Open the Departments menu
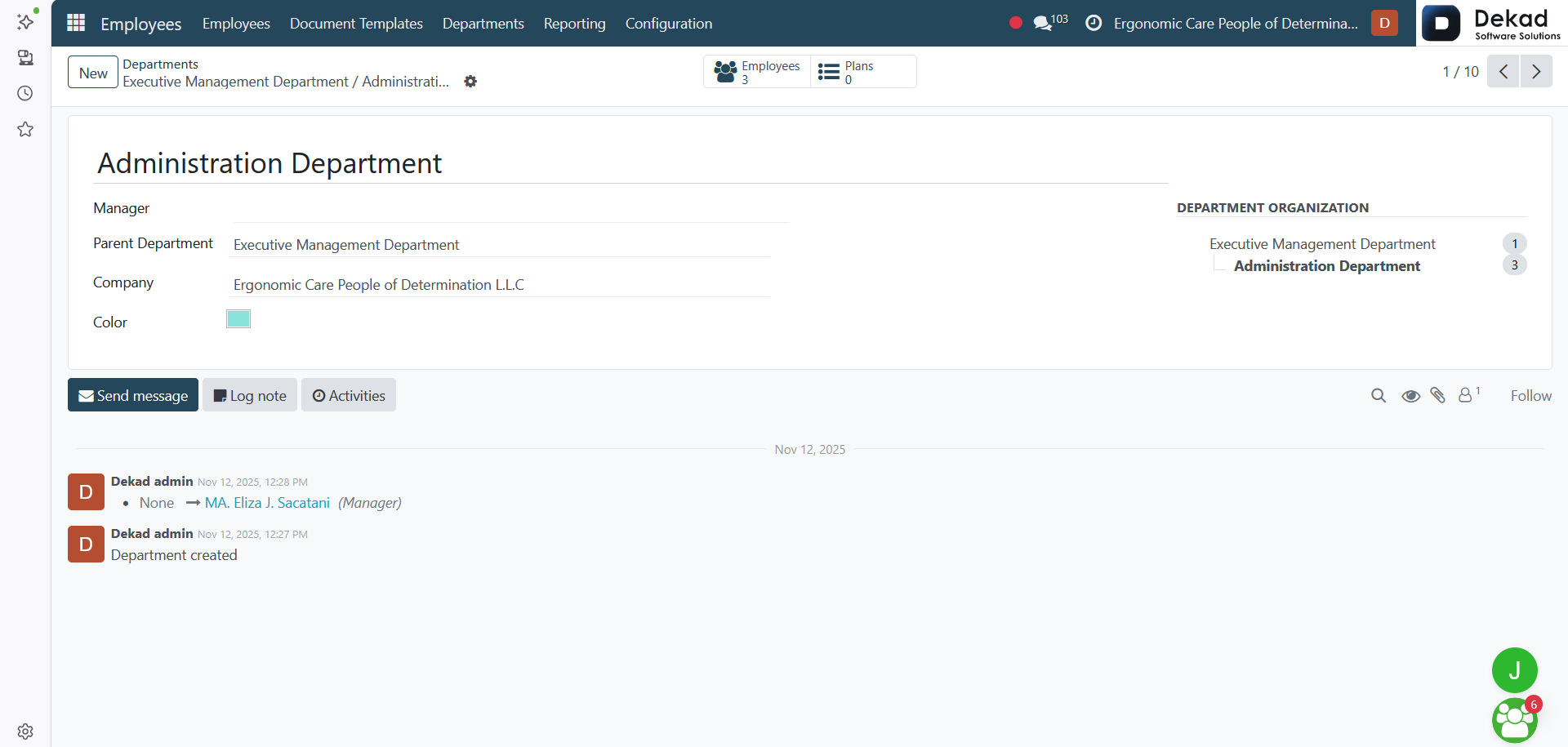Viewport: 1568px width, 747px height. point(483,24)
